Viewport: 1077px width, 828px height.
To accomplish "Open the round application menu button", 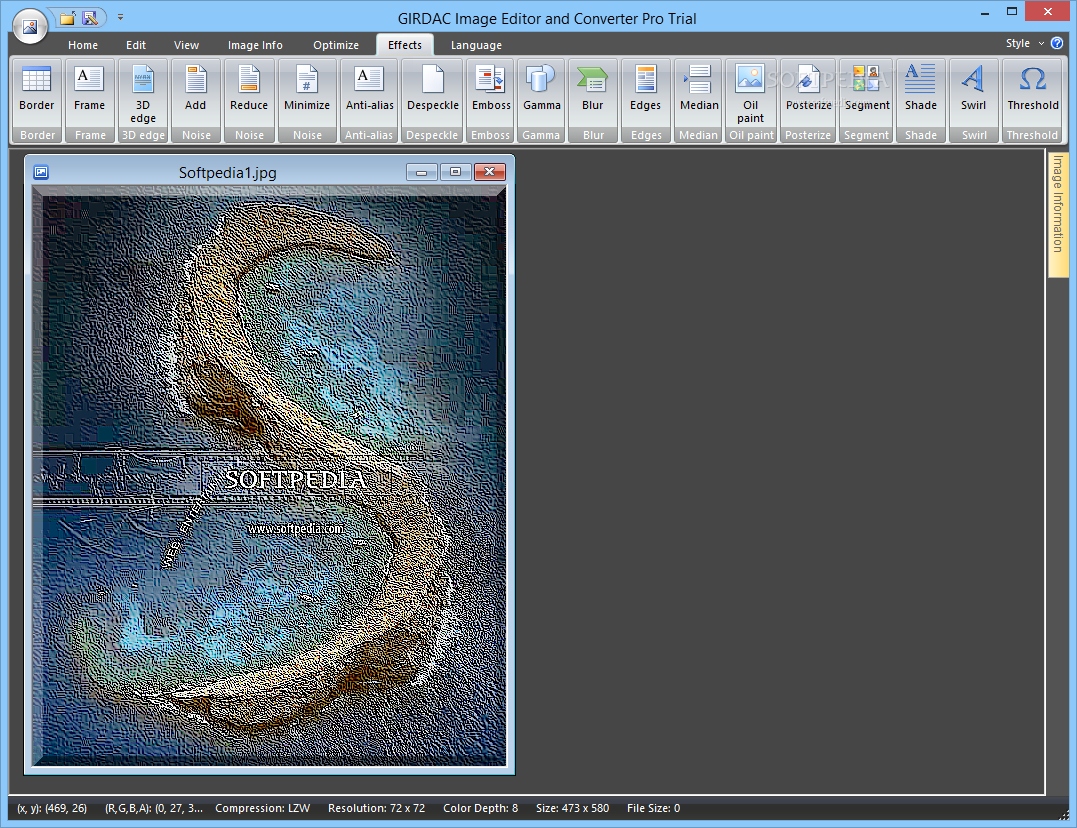I will point(30,26).
